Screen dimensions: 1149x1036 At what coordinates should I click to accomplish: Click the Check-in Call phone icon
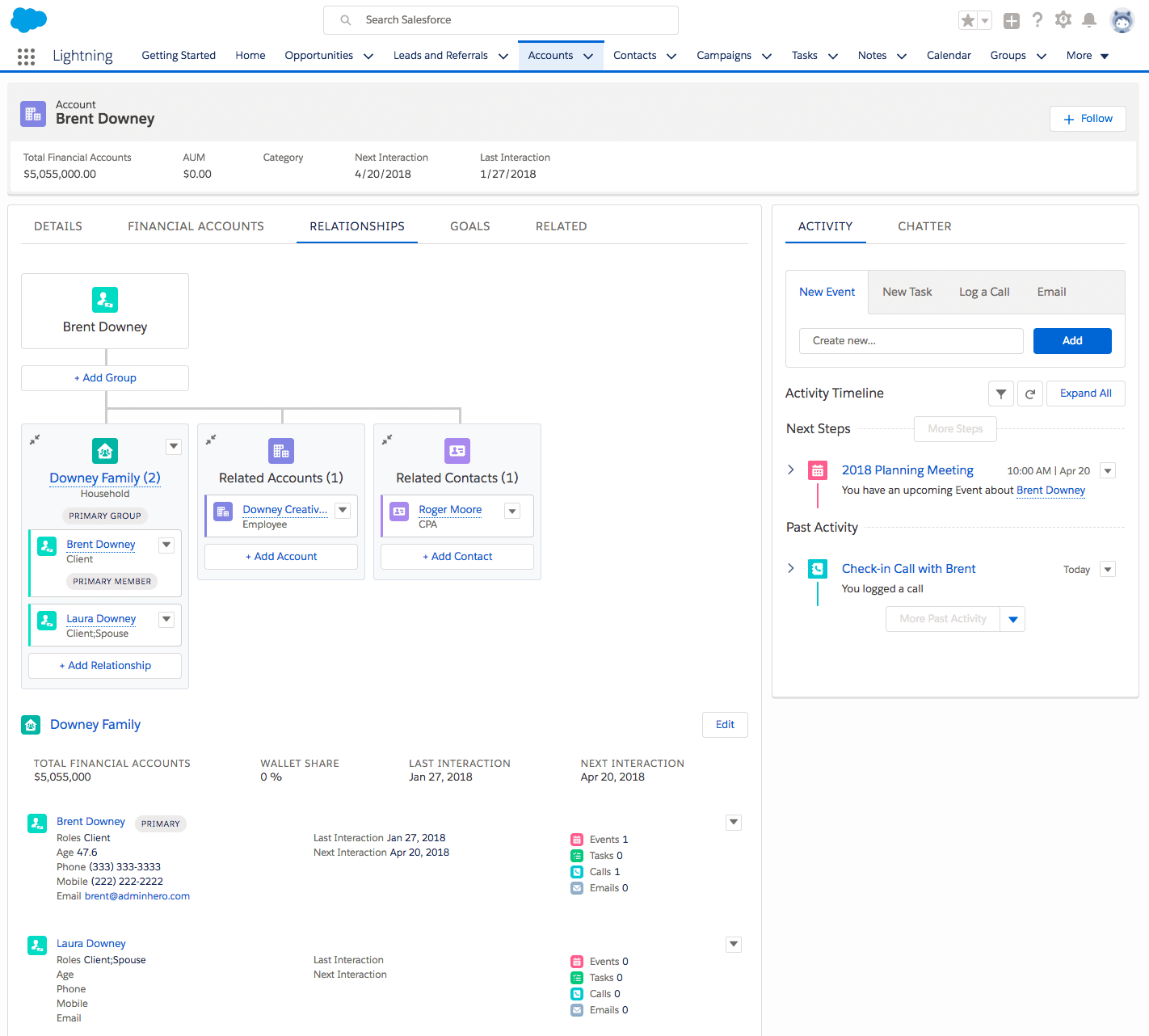point(818,569)
